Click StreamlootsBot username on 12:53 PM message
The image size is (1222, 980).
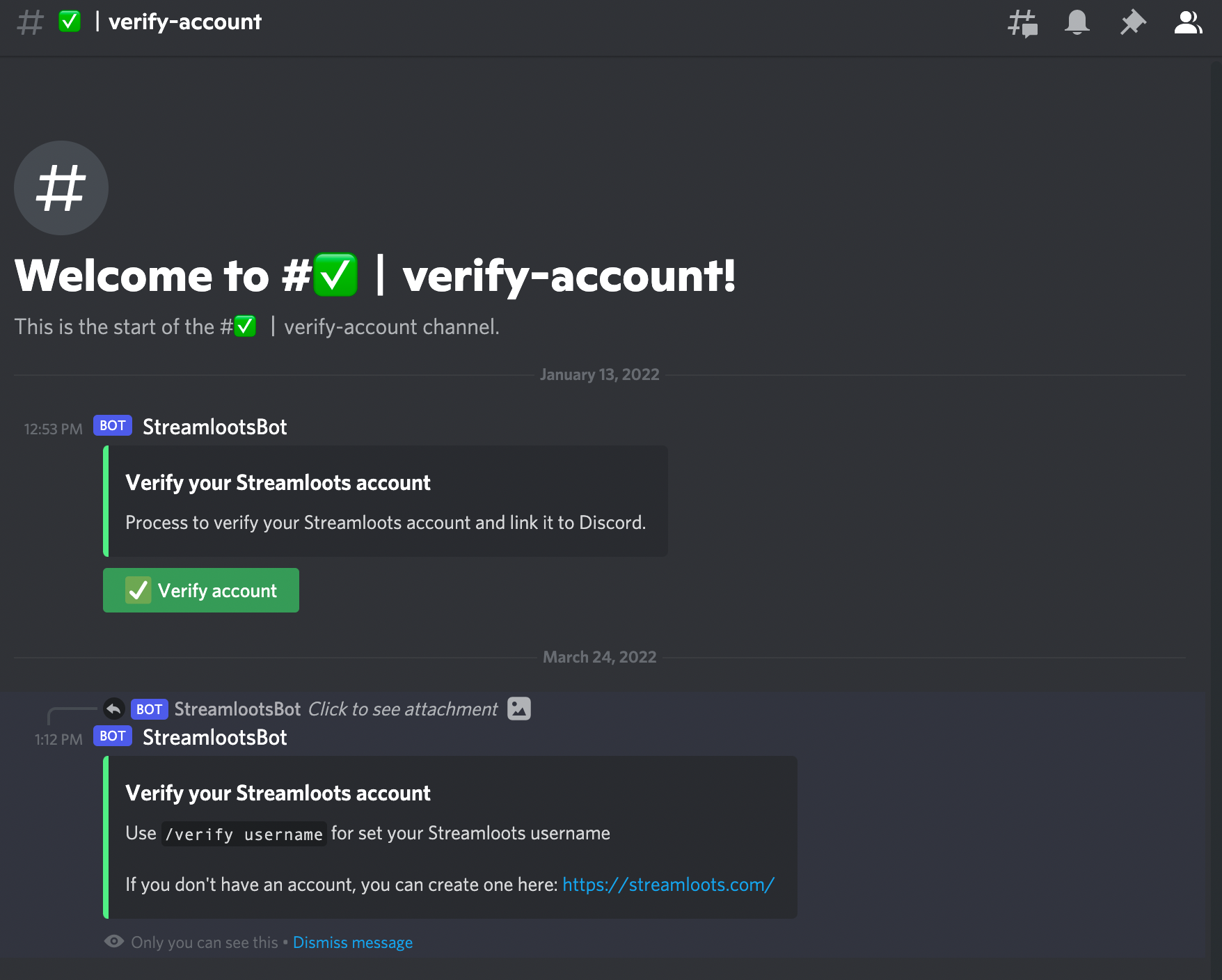214,427
